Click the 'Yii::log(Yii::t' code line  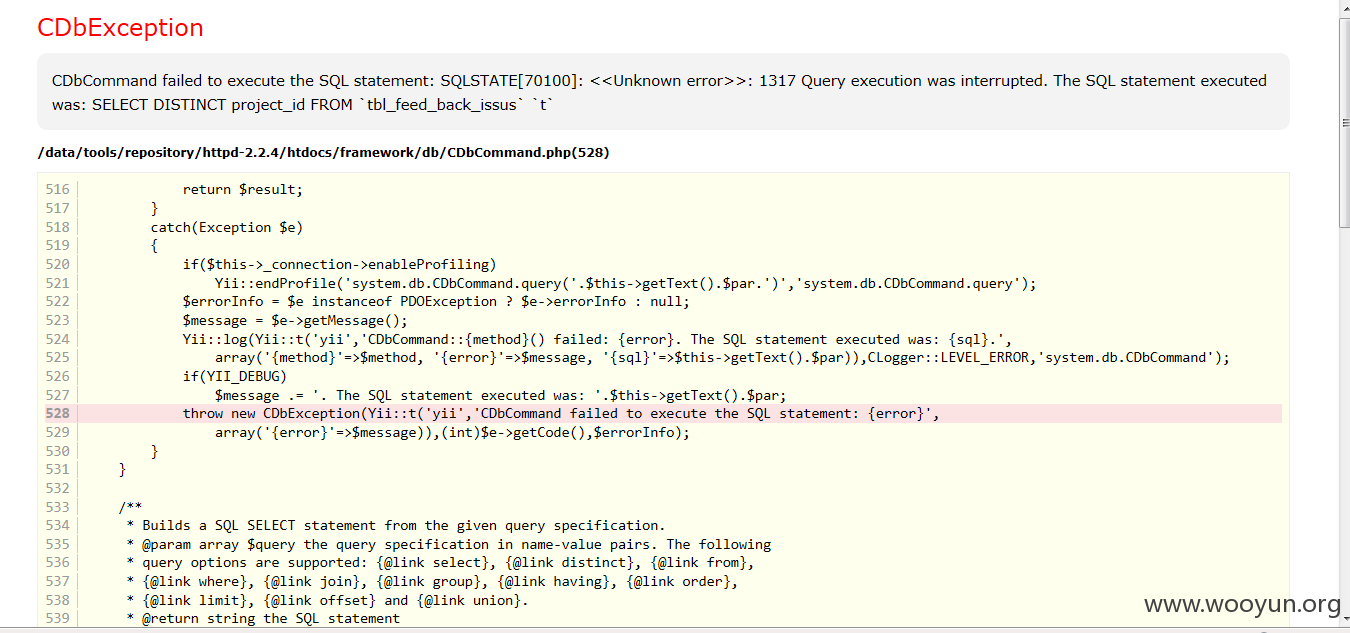597,339
